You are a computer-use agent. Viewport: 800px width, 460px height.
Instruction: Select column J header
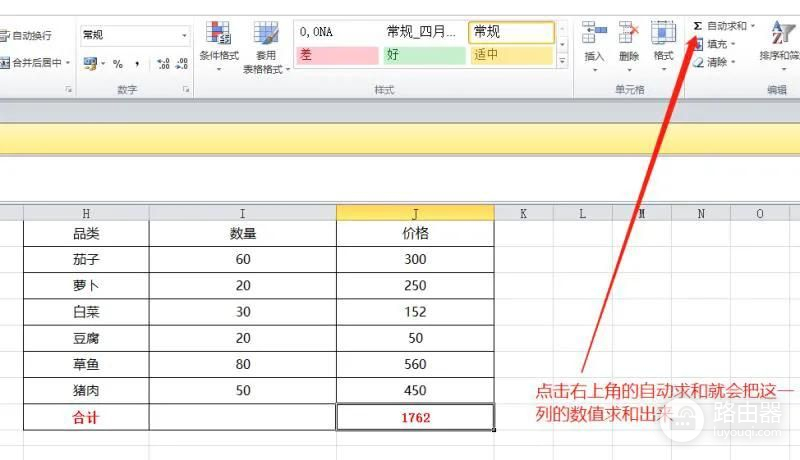pos(415,213)
